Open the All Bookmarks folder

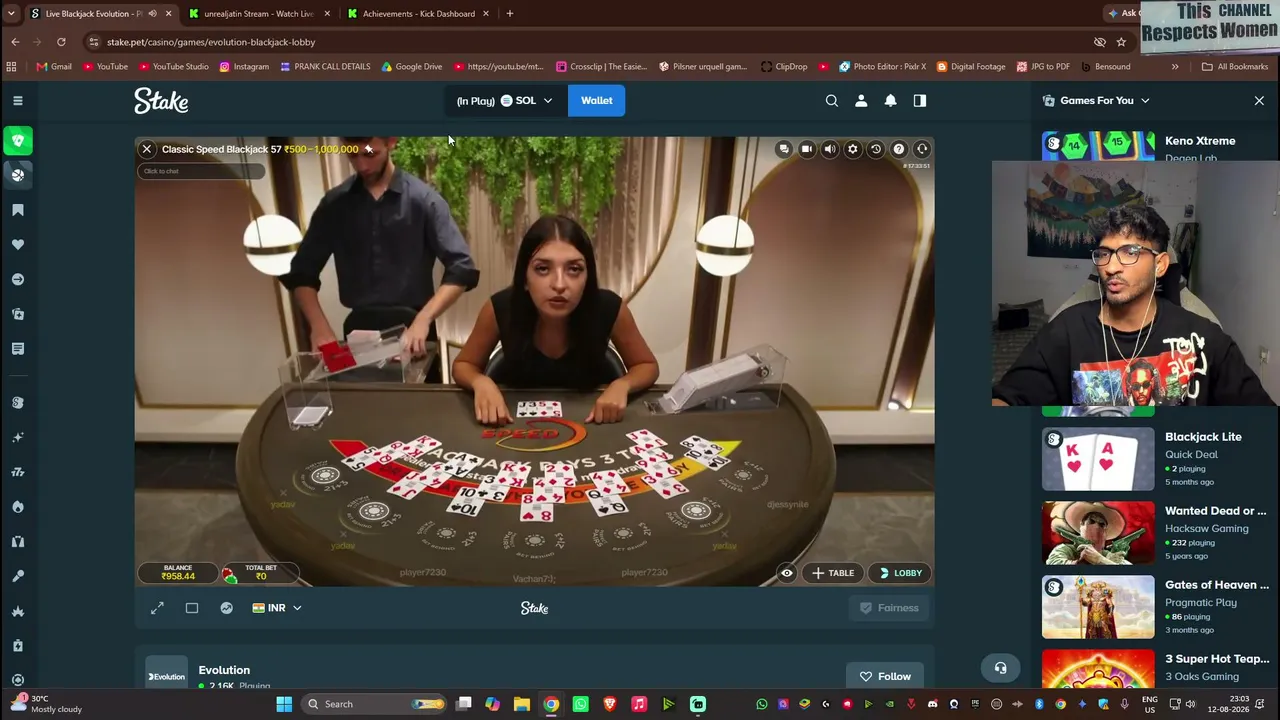pos(1235,67)
